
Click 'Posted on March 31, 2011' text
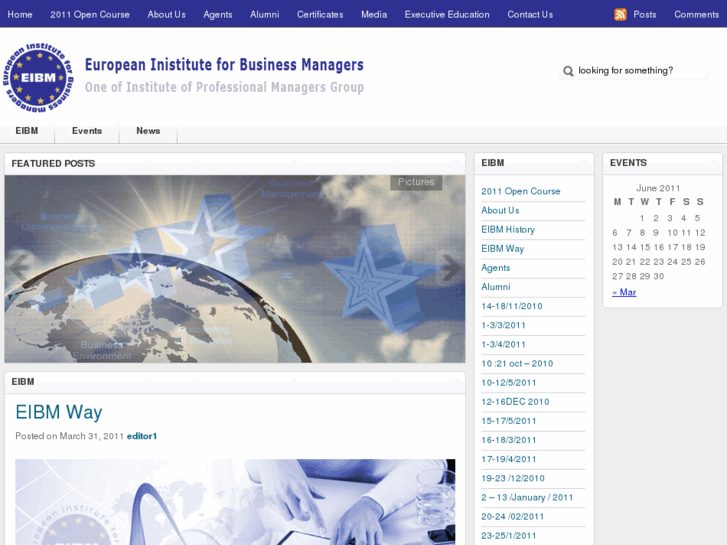[x=70, y=436]
